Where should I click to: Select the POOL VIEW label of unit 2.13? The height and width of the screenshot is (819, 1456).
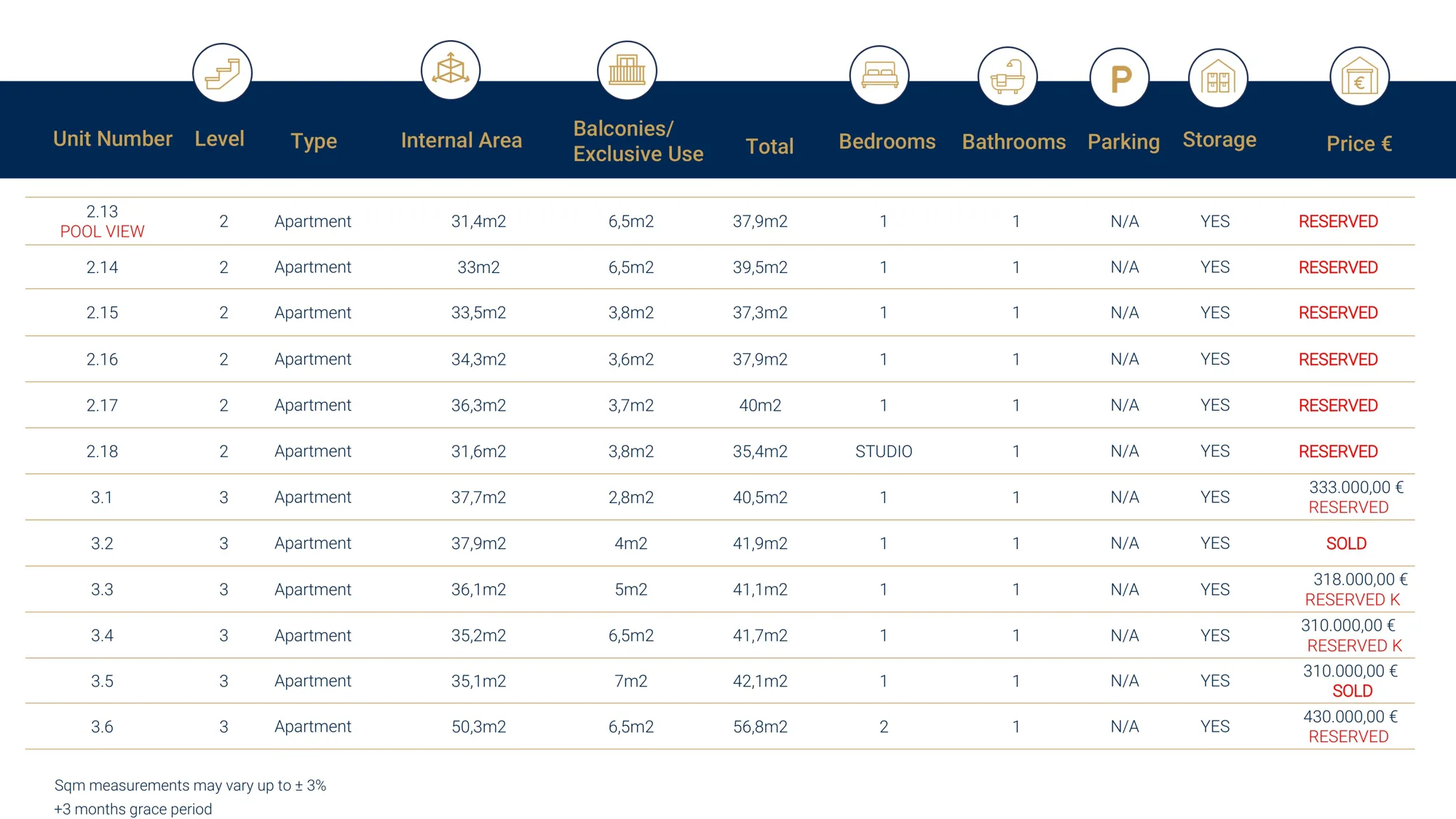[102, 232]
